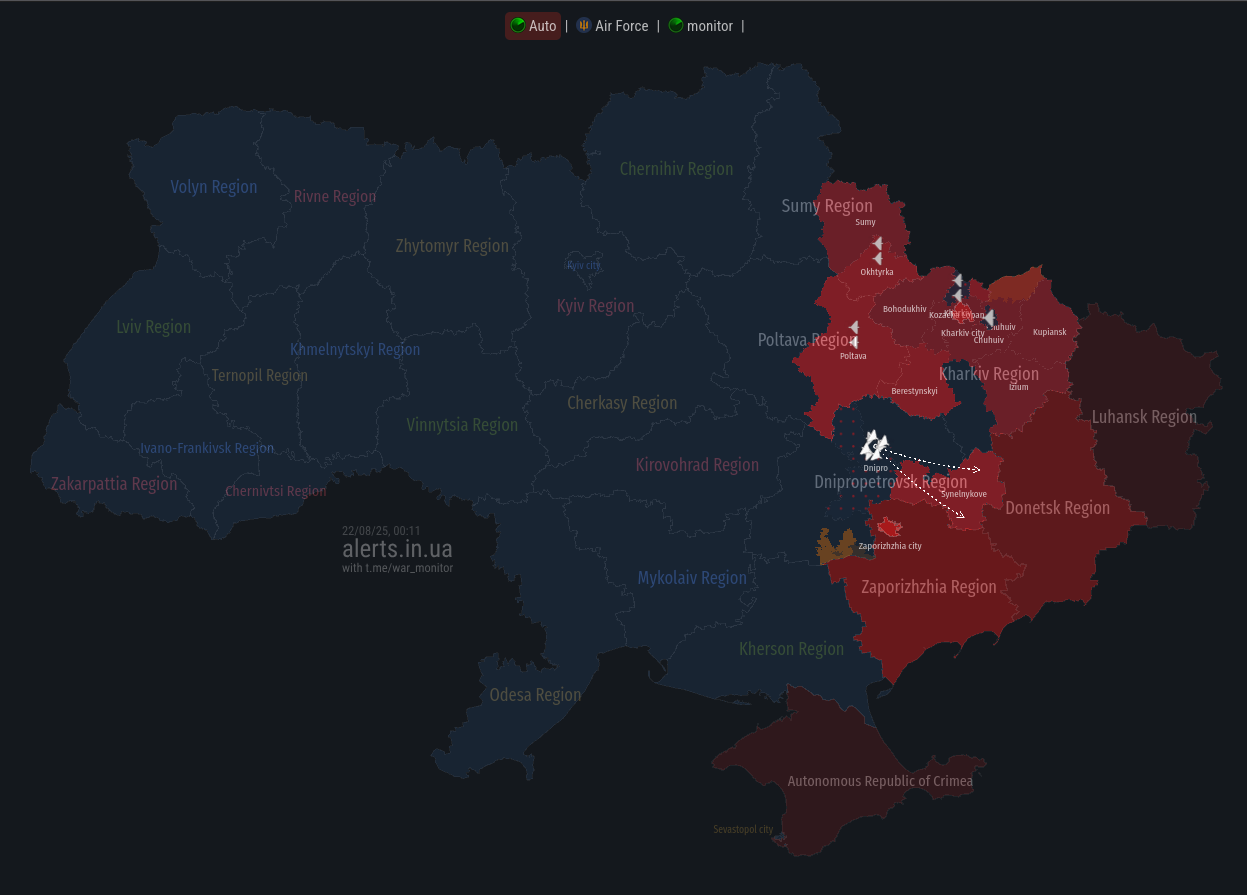Click the Kharkiv city label

(x=963, y=333)
